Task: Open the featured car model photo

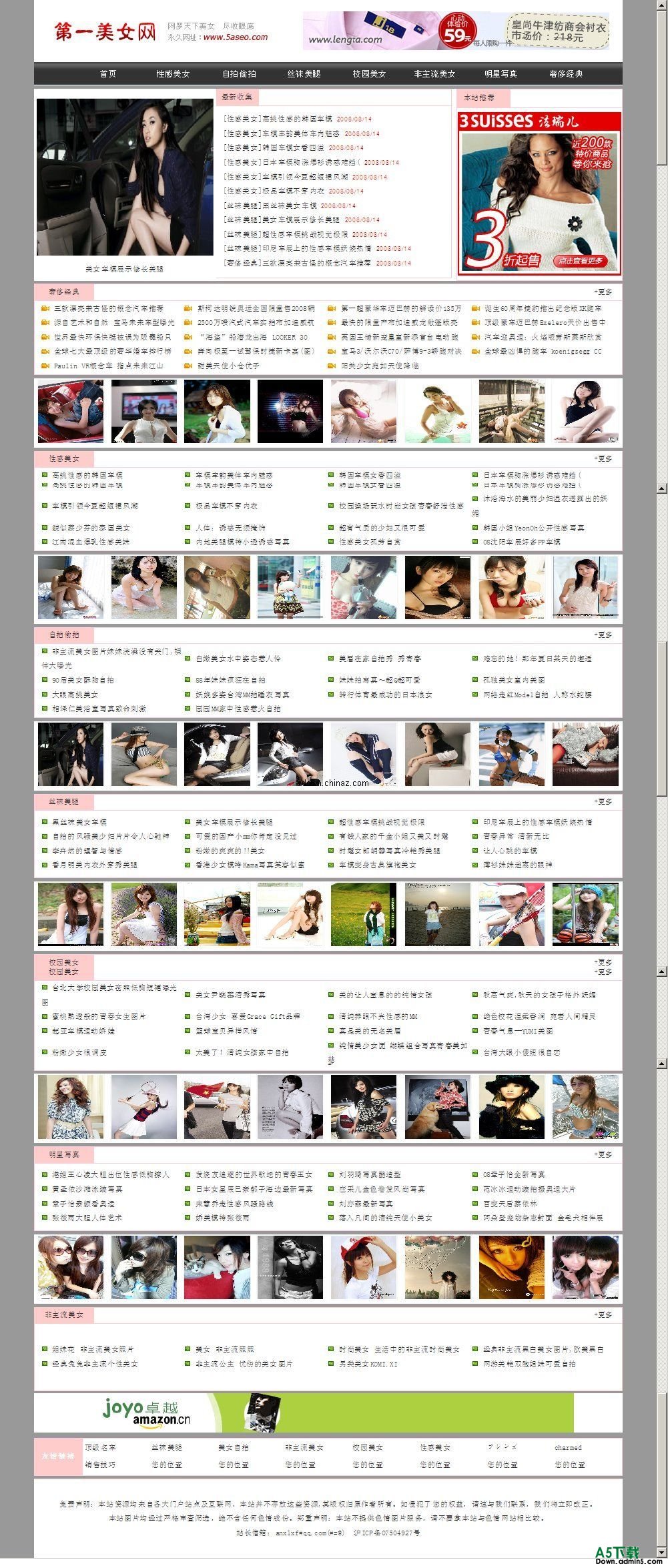Action: click(125, 177)
